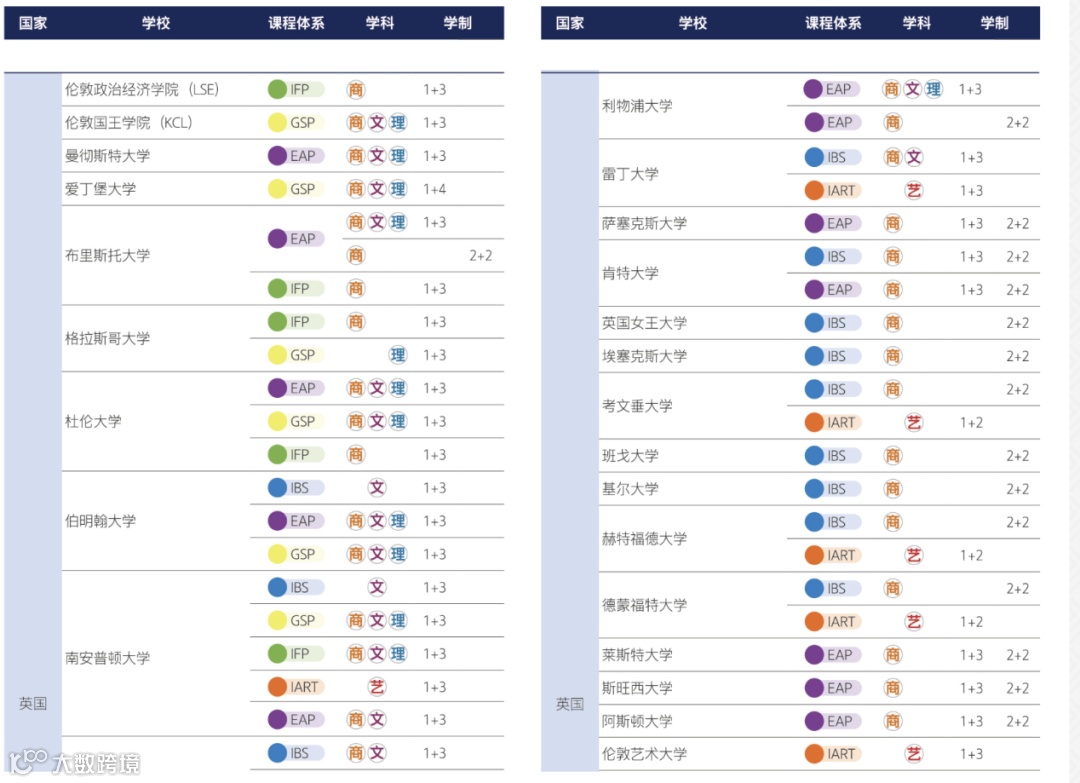Select the IBS badge for 英国女王大学
This screenshot has width=1080, height=783.
coord(832,323)
